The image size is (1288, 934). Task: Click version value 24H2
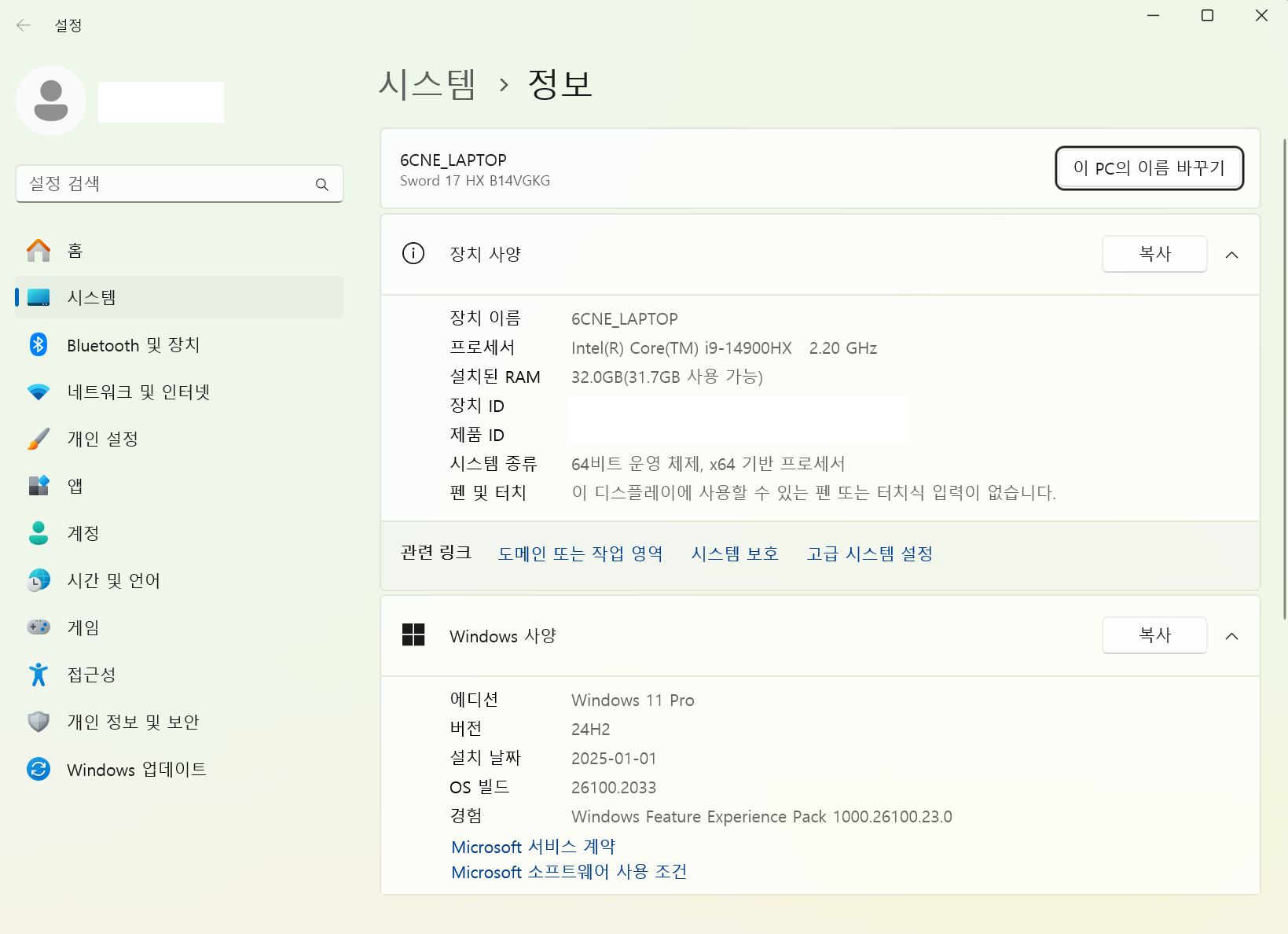590,730
